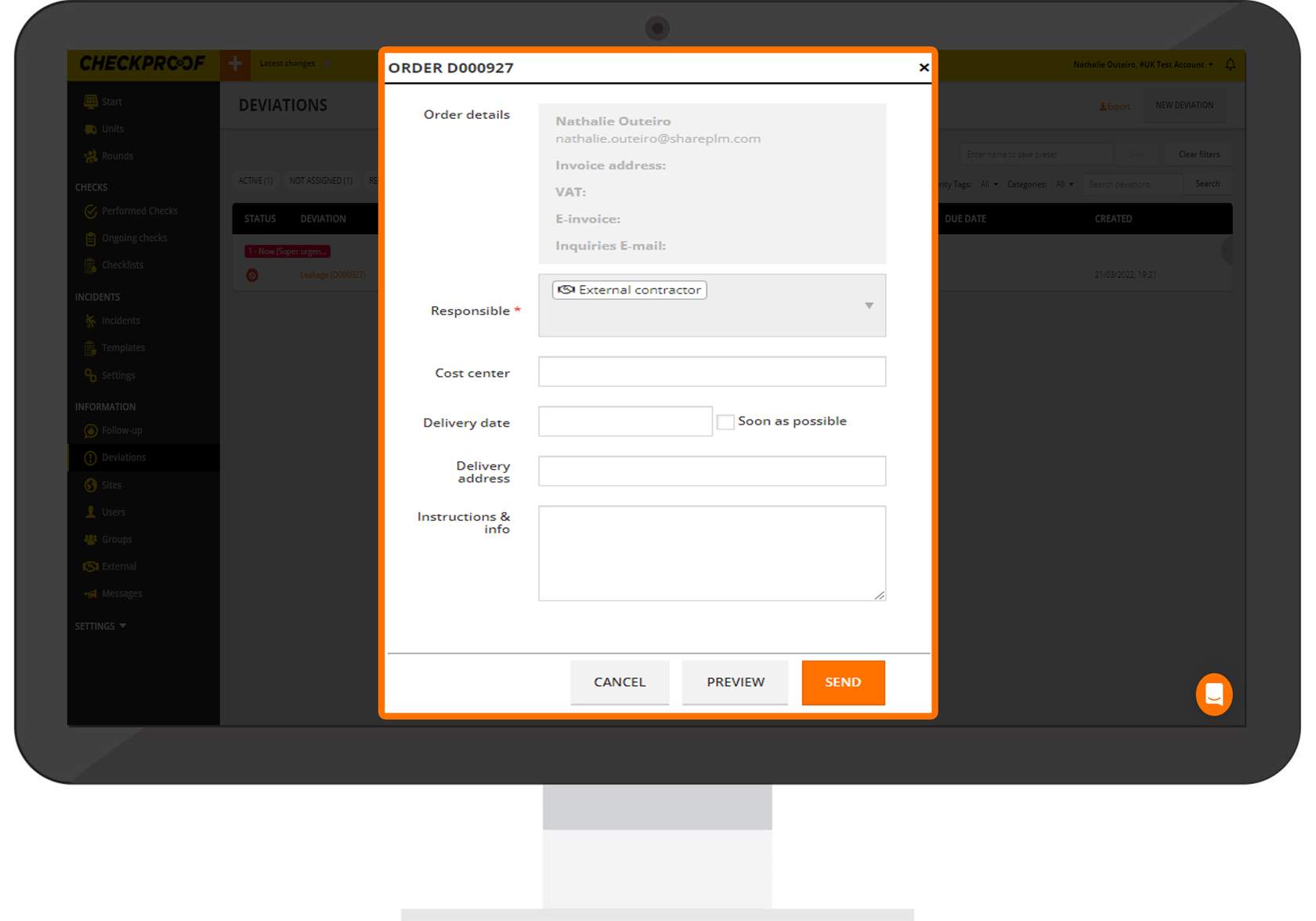Click the orange plus add icon
The image size is (1316, 921).
click(235, 64)
